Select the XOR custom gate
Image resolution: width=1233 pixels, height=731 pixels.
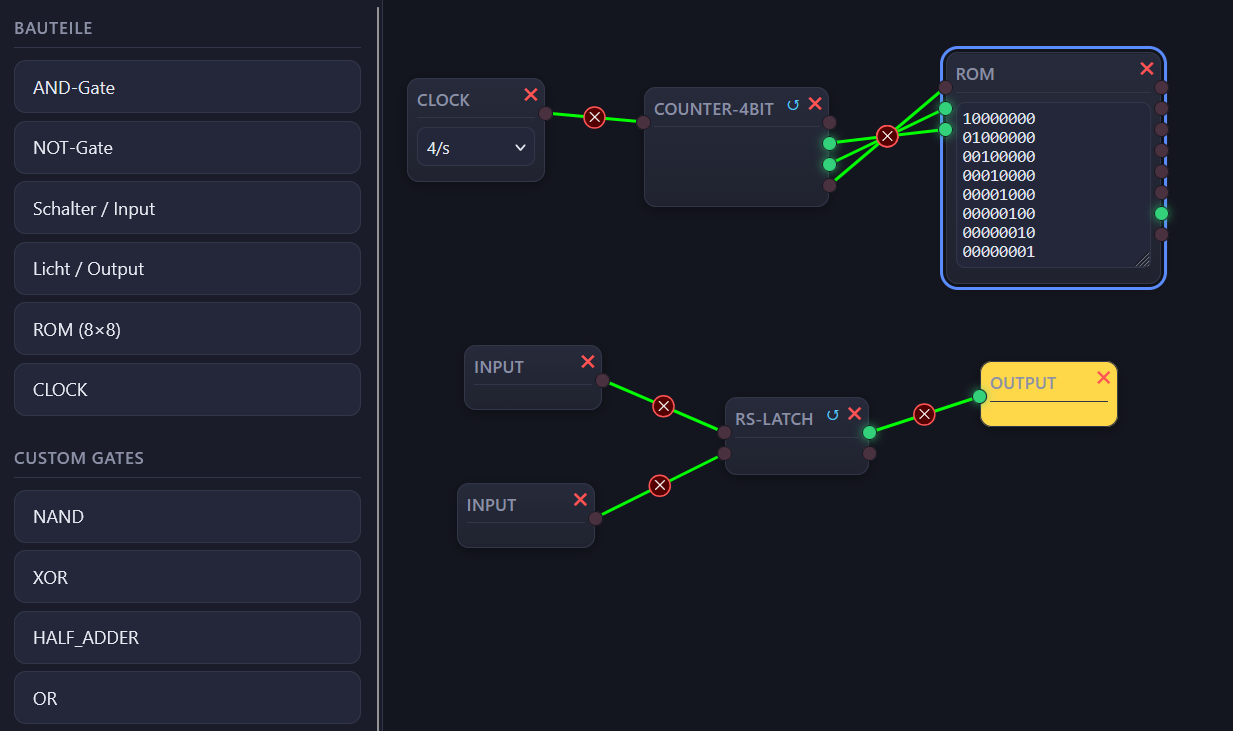(x=187, y=577)
